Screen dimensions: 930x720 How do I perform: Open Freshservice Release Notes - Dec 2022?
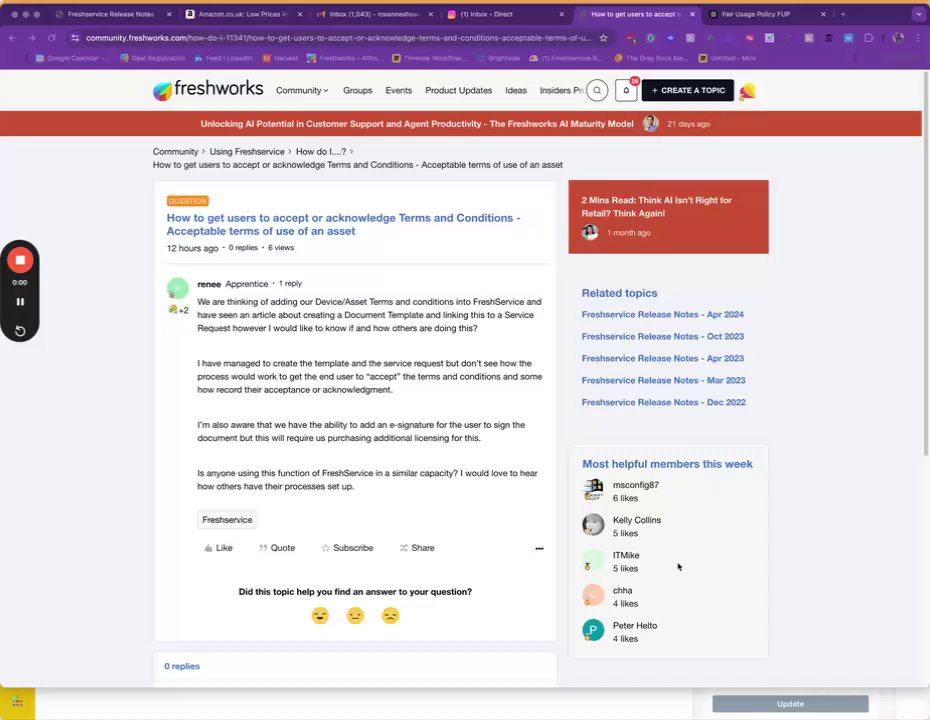point(664,402)
